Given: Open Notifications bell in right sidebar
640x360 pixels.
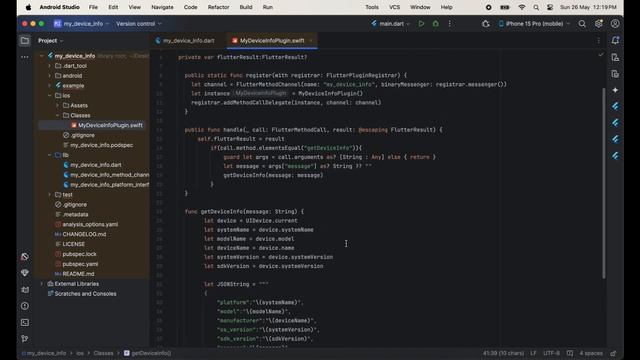Looking at the screenshot, I should 615,40.
